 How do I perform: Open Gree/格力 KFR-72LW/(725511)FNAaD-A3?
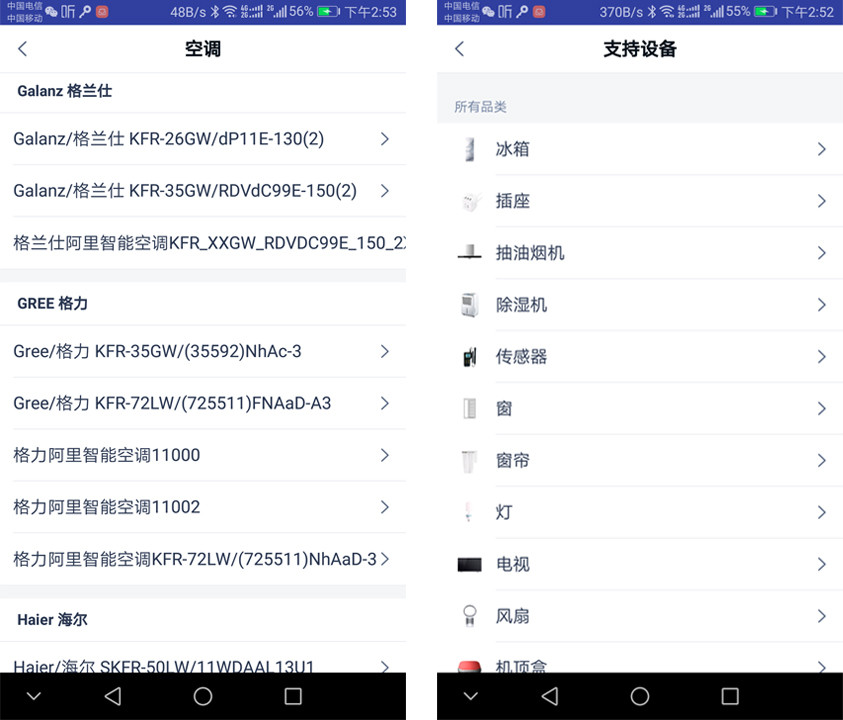pos(172,403)
